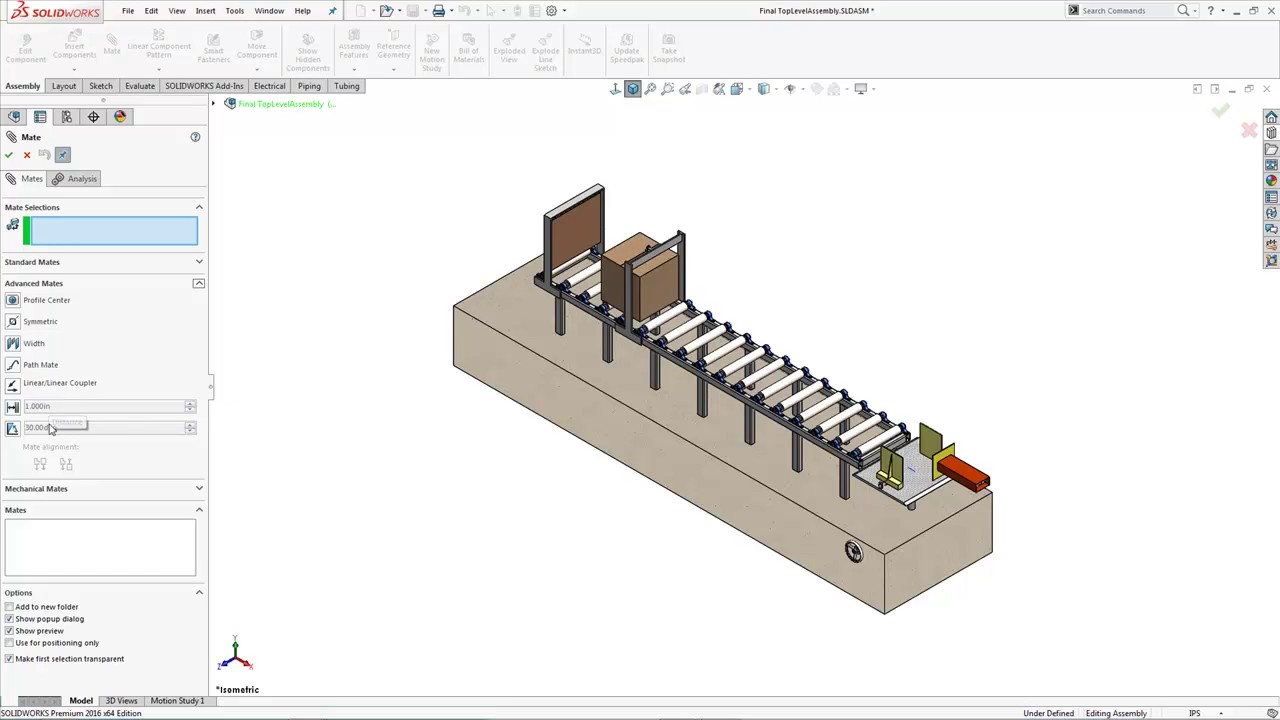The height and width of the screenshot is (720, 1280).
Task: Activate the Distance mate icon
Action: coord(12,407)
